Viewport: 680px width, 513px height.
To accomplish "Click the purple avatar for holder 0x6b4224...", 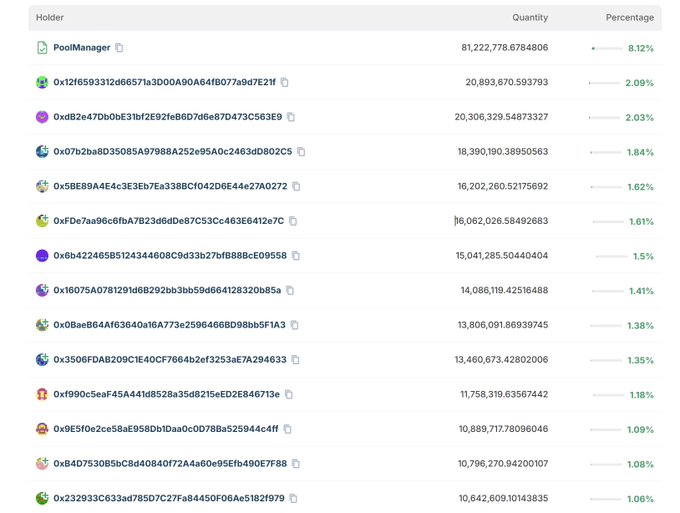I will click(x=42, y=255).
